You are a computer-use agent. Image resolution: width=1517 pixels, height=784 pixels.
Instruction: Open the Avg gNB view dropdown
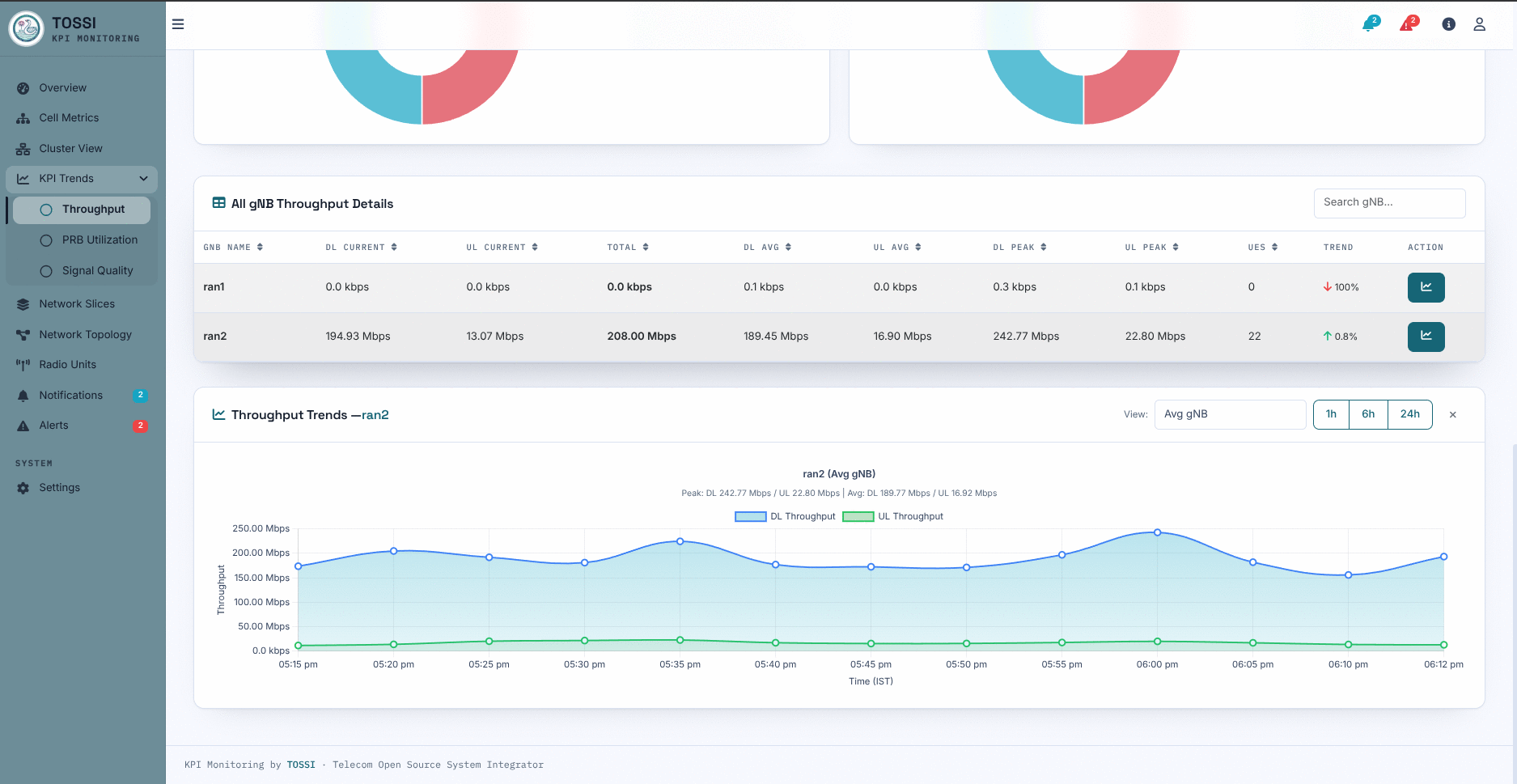1230,414
